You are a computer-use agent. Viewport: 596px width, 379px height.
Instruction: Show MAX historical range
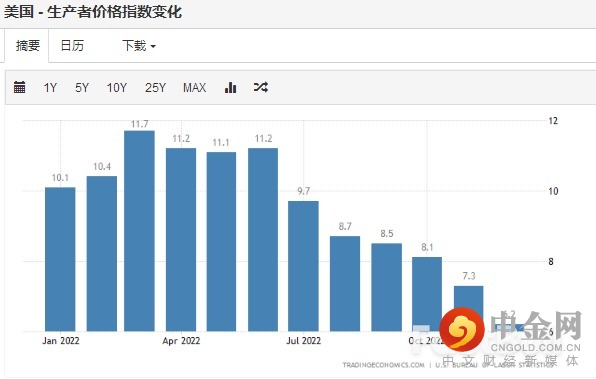point(194,88)
